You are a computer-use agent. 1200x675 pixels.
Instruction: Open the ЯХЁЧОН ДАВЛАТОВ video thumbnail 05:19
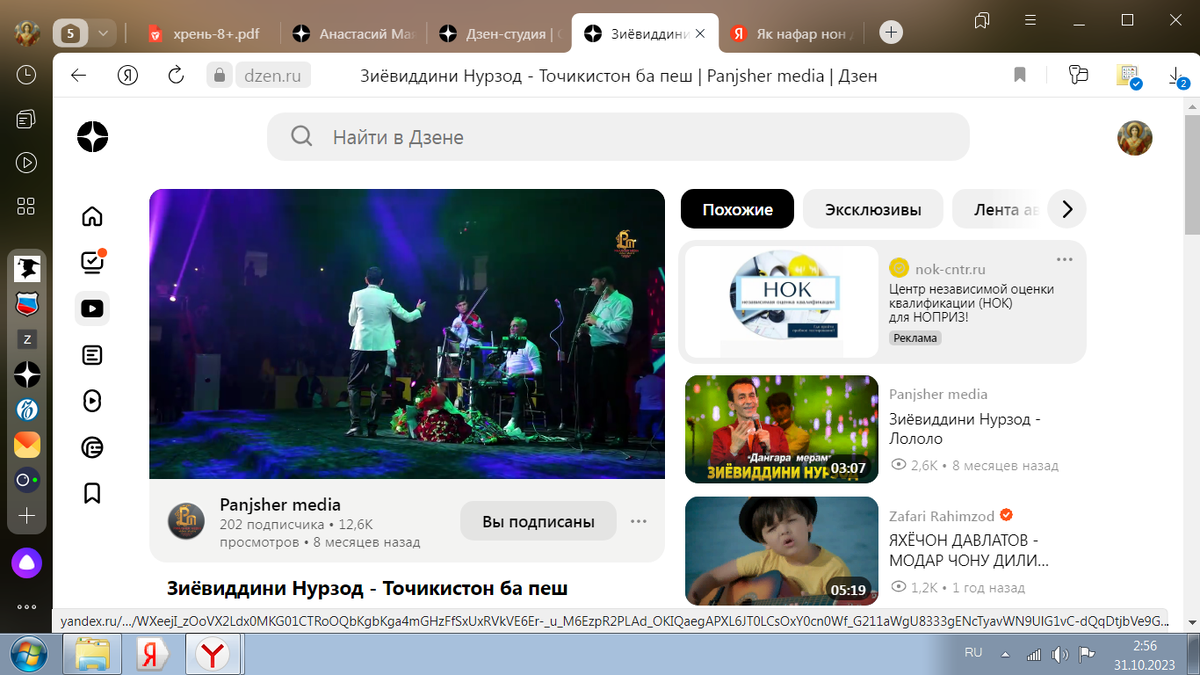(782, 551)
